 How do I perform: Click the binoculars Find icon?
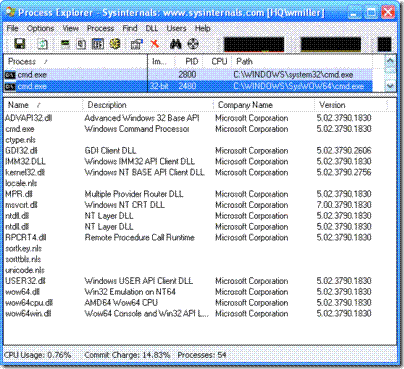point(176,44)
